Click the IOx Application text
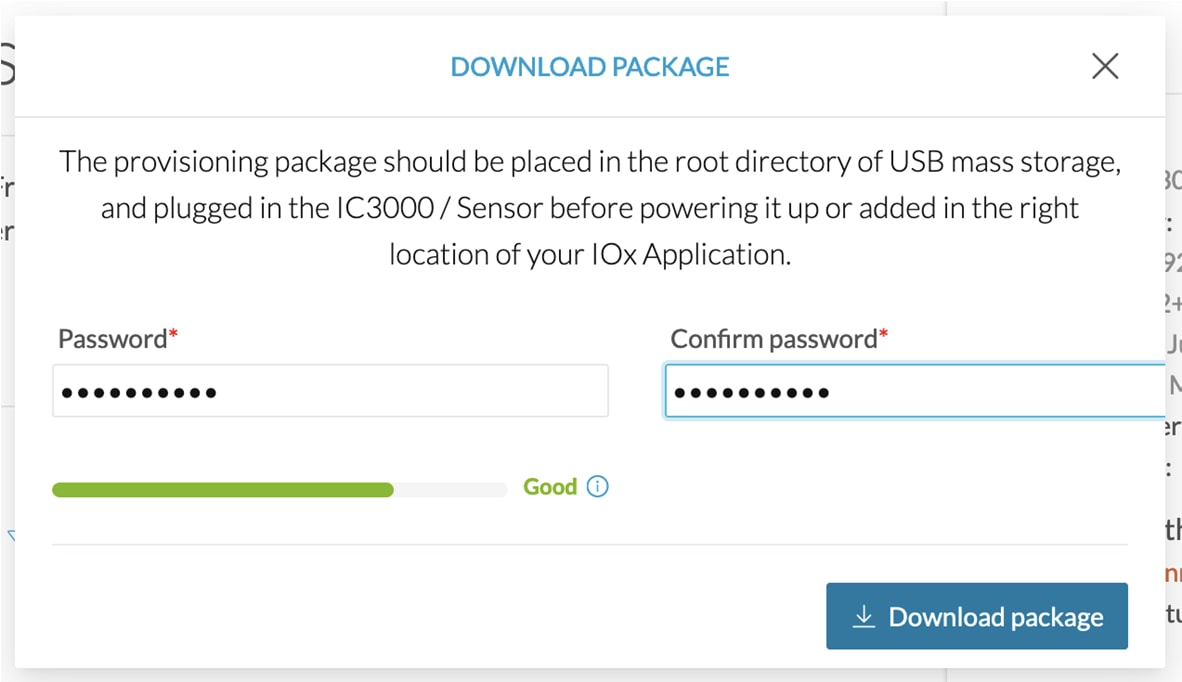The image size is (1182, 682). pos(691,255)
